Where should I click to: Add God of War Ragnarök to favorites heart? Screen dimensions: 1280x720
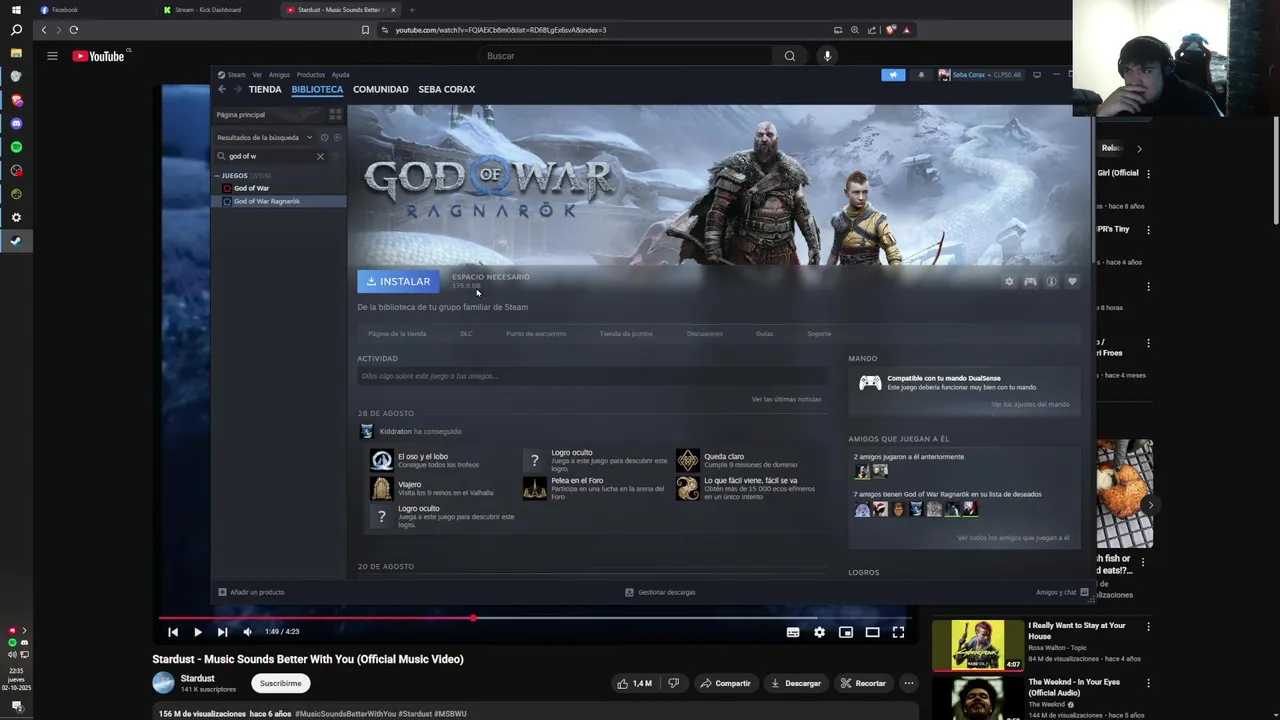click(x=1072, y=282)
